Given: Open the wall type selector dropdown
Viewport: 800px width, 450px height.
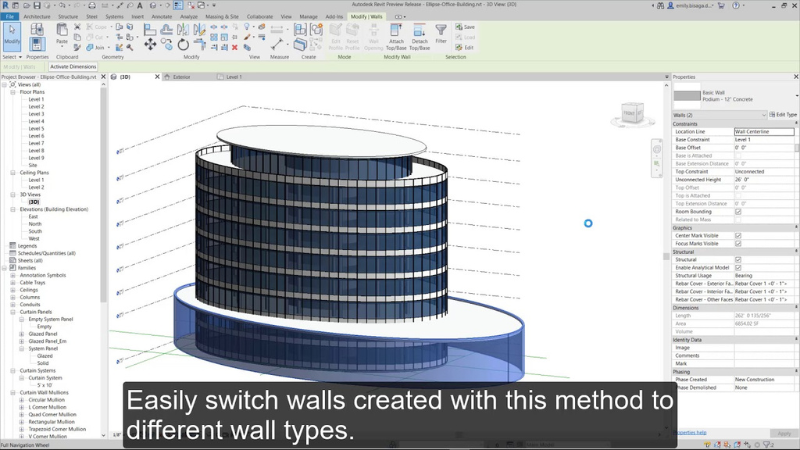Looking at the screenshot, I should [735, 96].
